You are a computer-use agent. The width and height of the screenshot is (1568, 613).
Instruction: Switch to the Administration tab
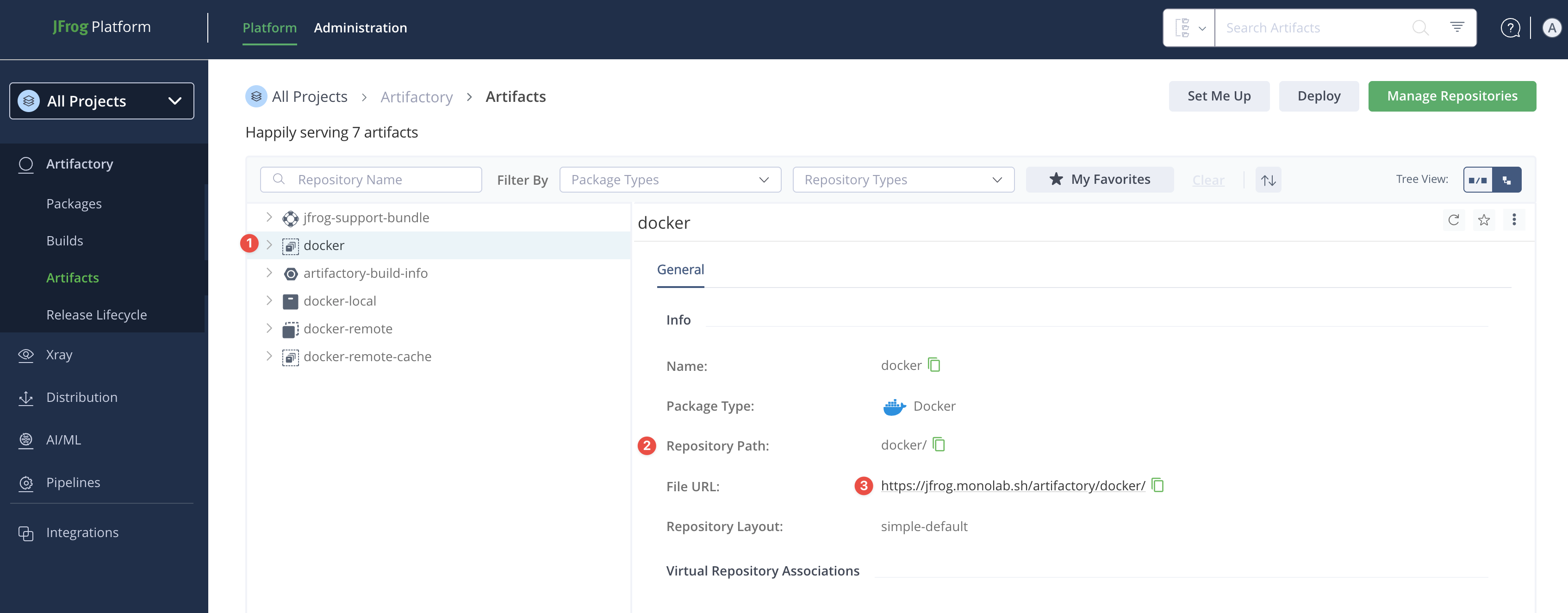point(361,28)
